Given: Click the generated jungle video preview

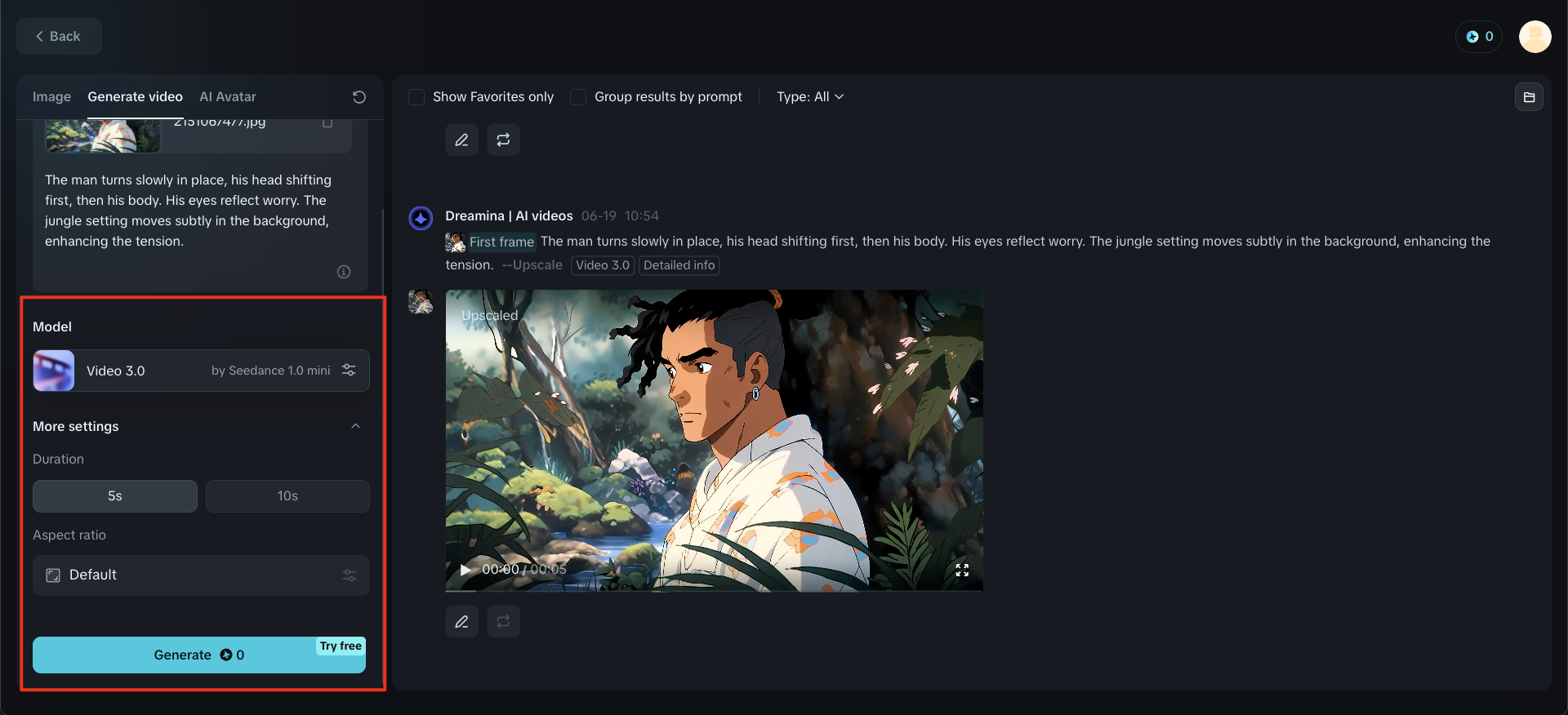Looking at the screenshot, I should click(x=714, y=441).
